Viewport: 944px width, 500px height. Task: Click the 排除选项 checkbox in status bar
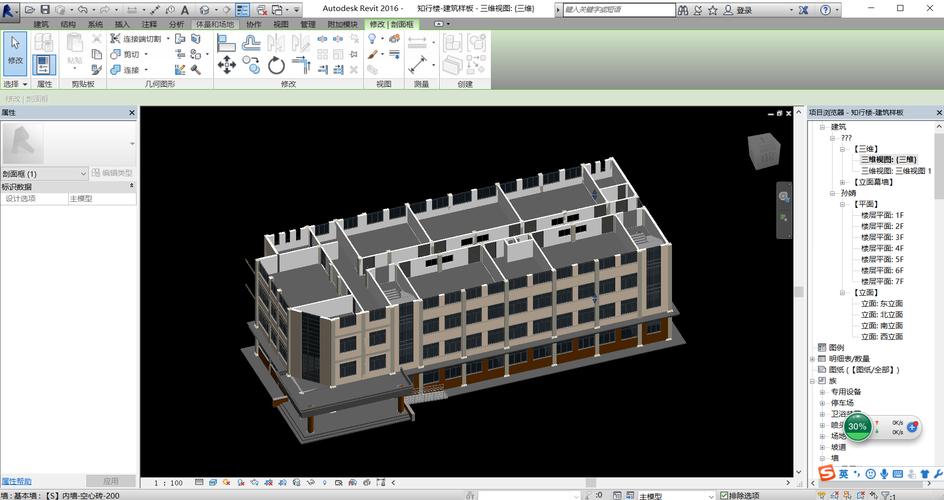[722, 495]
